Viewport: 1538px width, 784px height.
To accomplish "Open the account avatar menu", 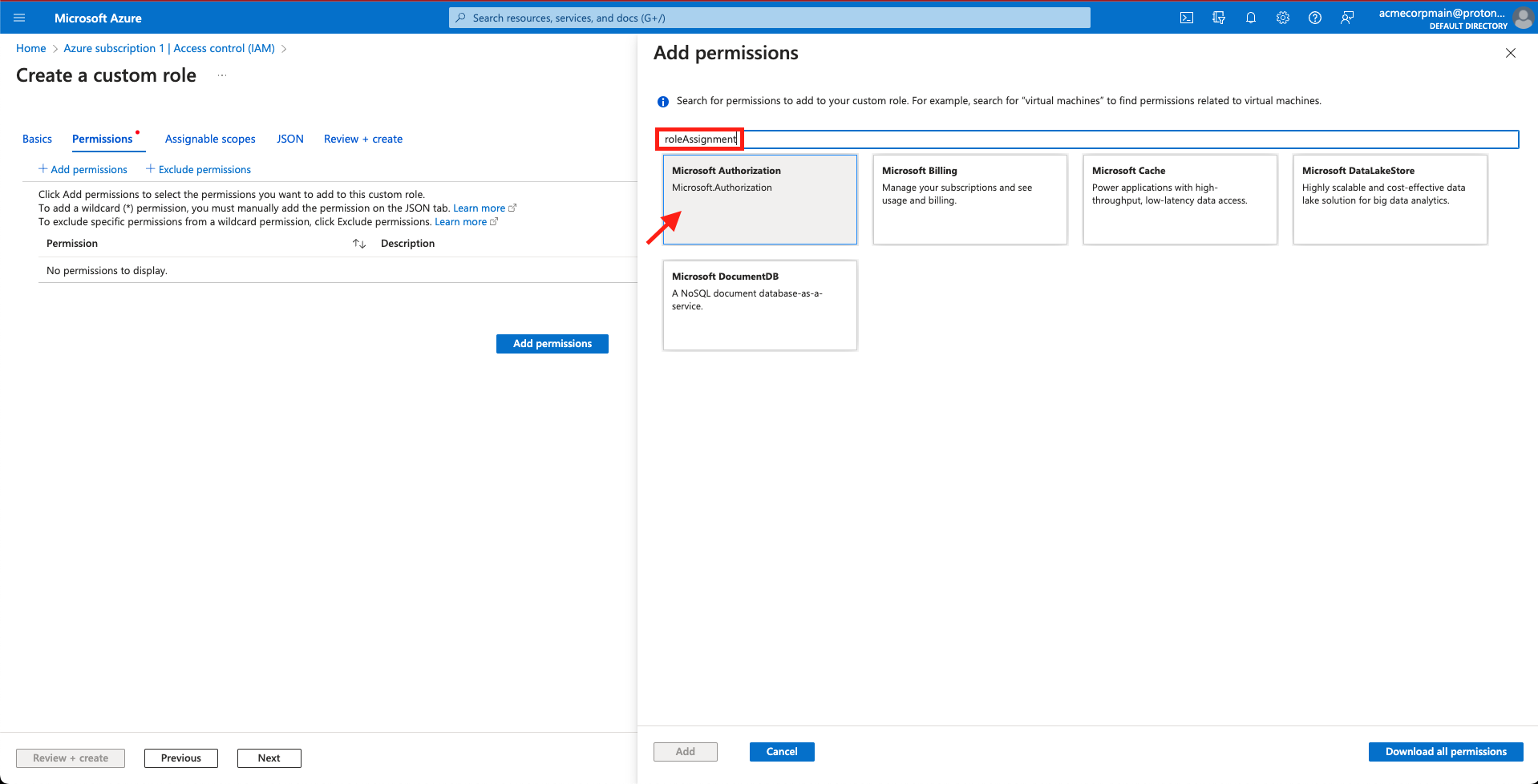I will pyautogui.click(x=1523, y=18).
